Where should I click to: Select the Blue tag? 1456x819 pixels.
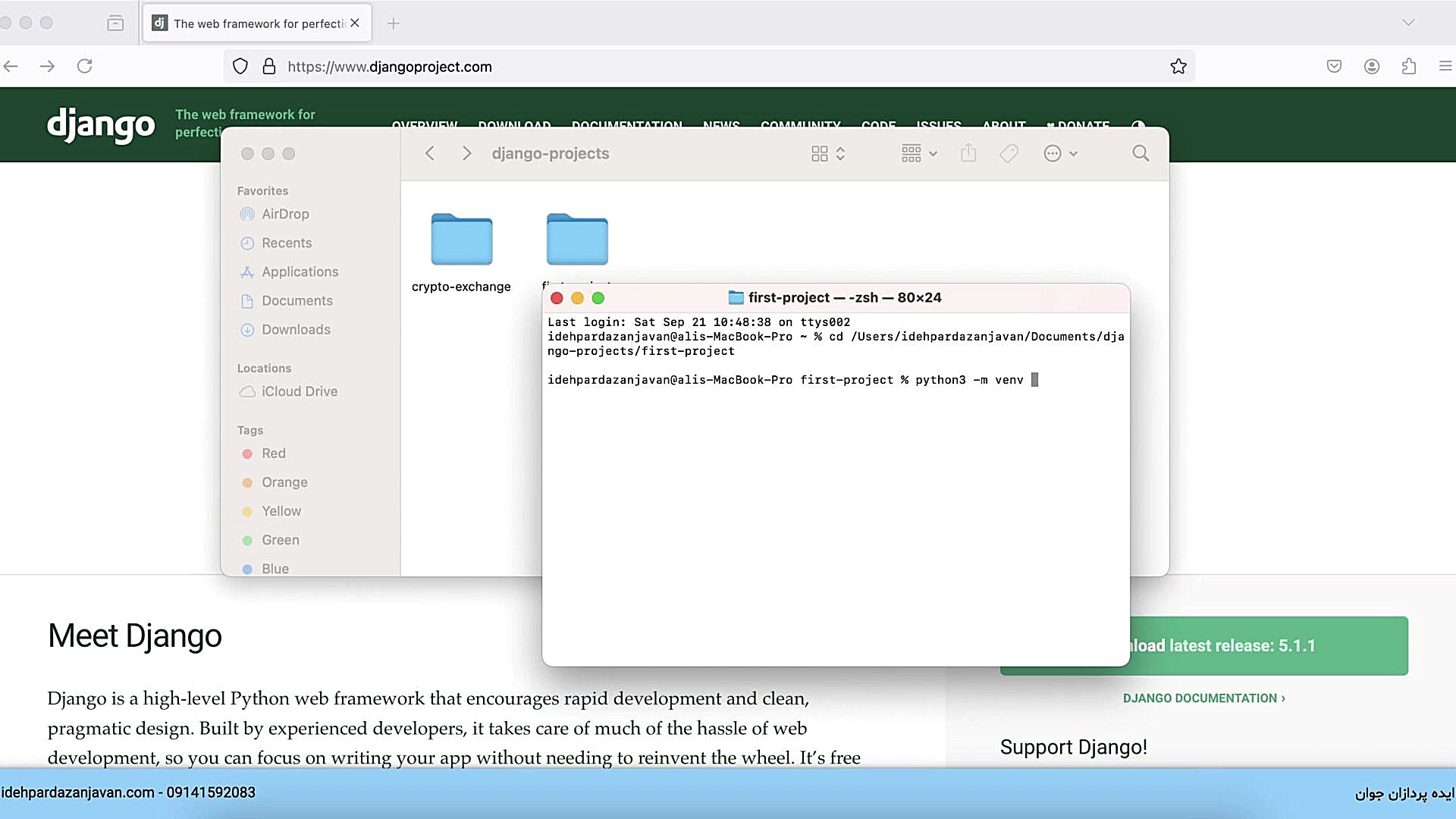275,569
